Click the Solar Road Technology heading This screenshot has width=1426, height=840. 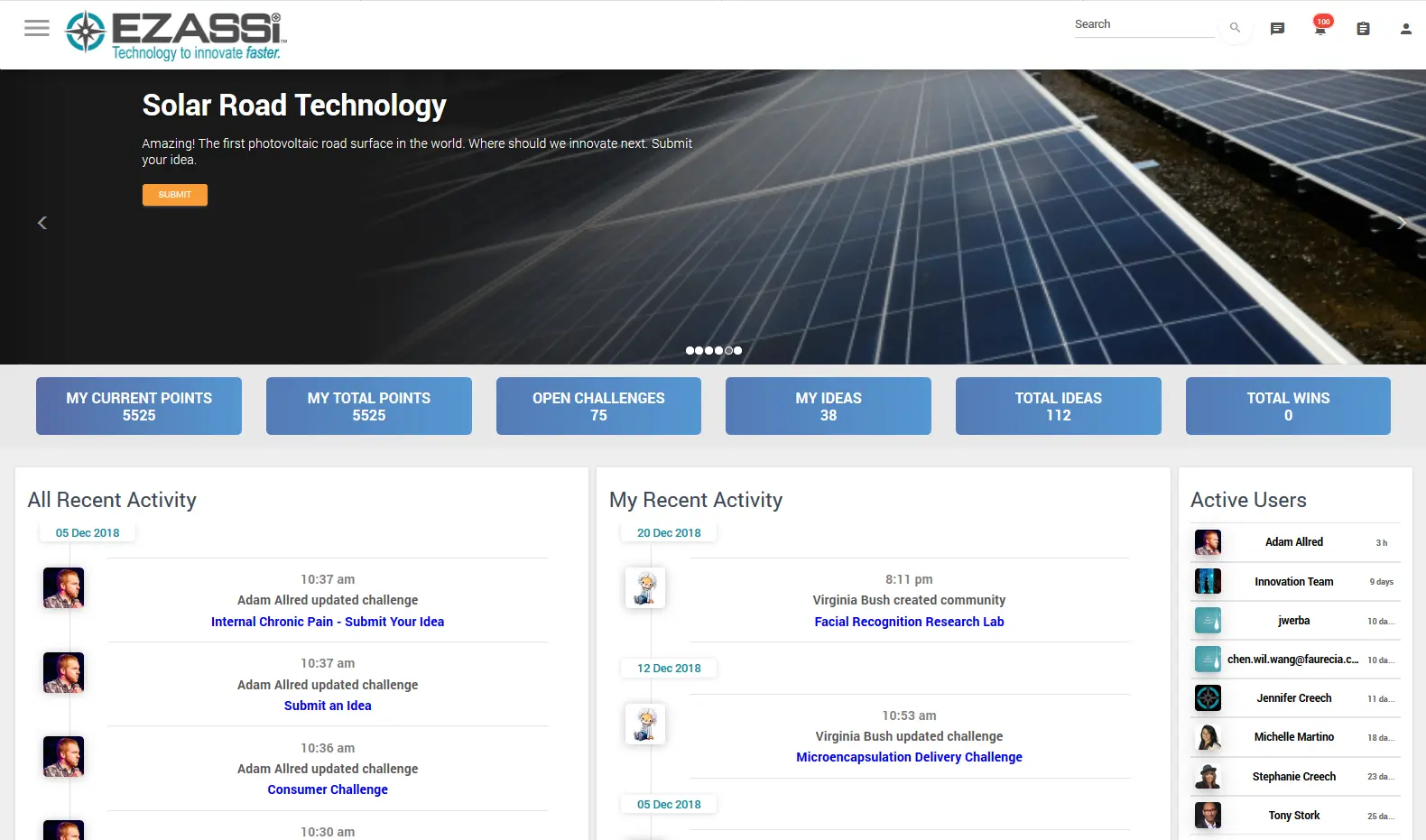[x=294, y=106]
